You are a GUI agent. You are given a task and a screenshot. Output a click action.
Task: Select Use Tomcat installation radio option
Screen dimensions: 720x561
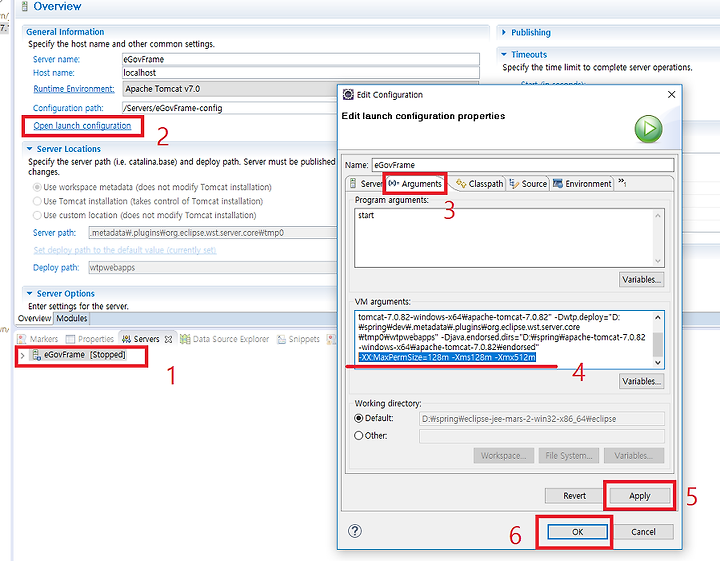pyautogui.click(x=37, y=201)
